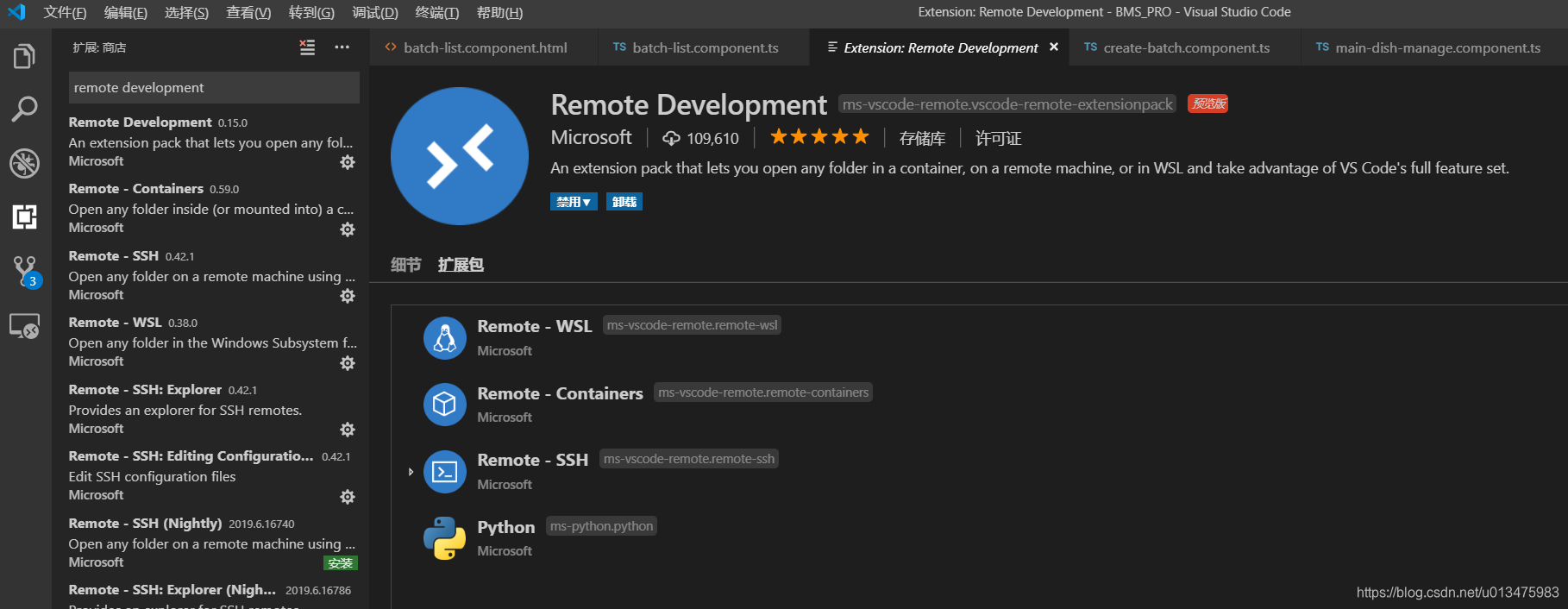Select Remote - SSH: Explorer (Nightly) in list
This screenshot has height=609, width=1568.
[x=211, y=595]
